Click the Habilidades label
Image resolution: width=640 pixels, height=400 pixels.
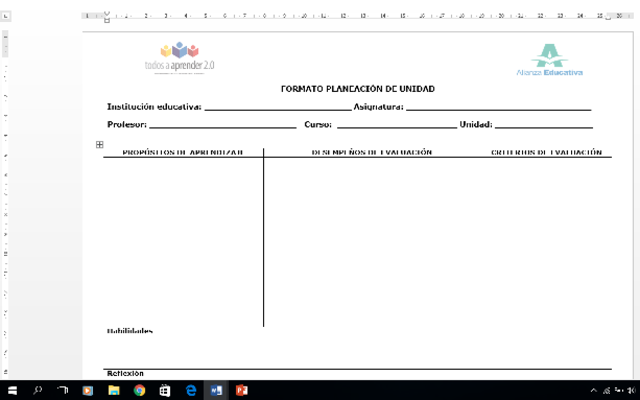pos(130,331)
